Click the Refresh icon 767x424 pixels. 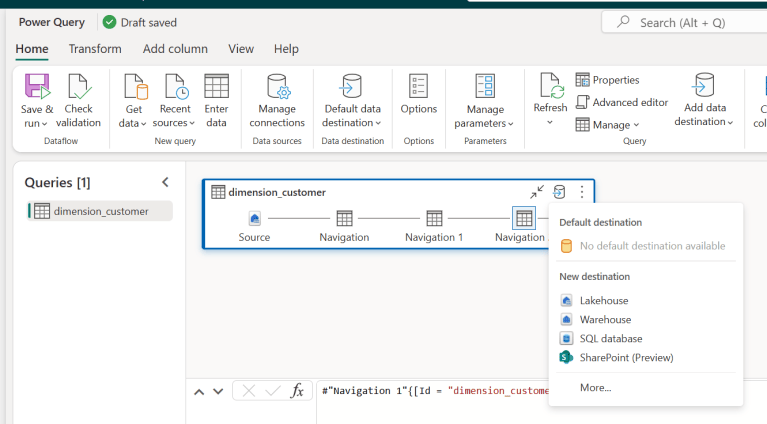pyautogui.click(x=551, y=85)
